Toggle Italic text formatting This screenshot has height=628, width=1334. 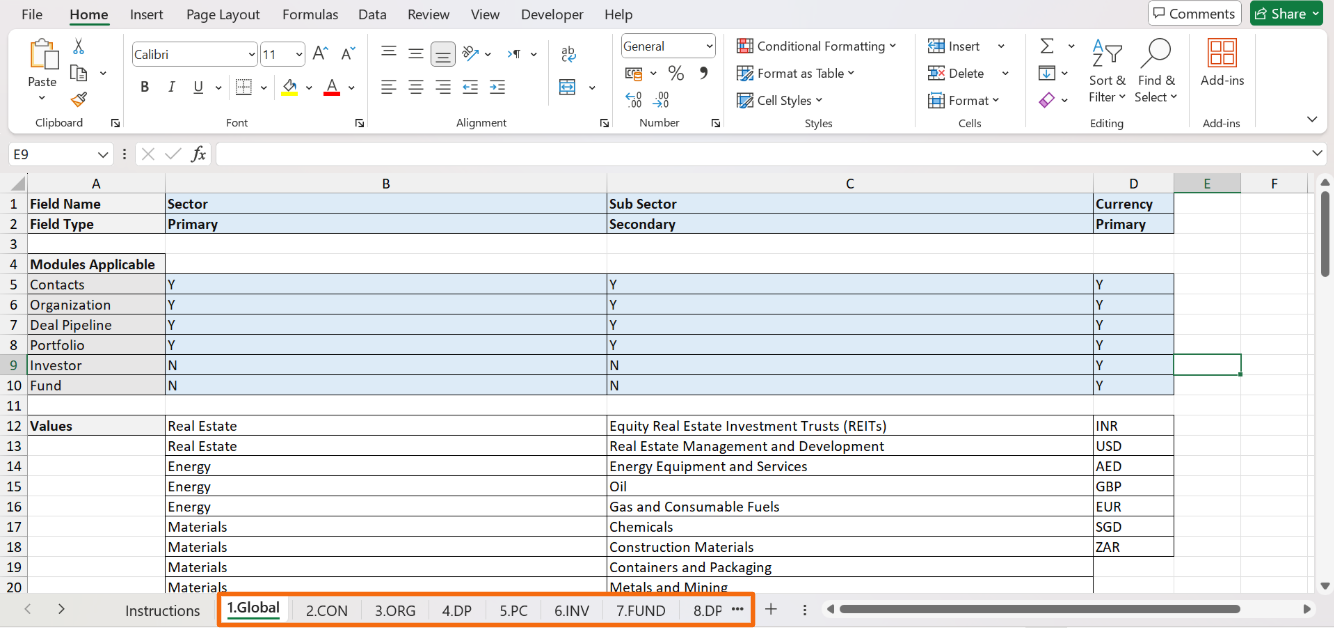tap(171, 87)
